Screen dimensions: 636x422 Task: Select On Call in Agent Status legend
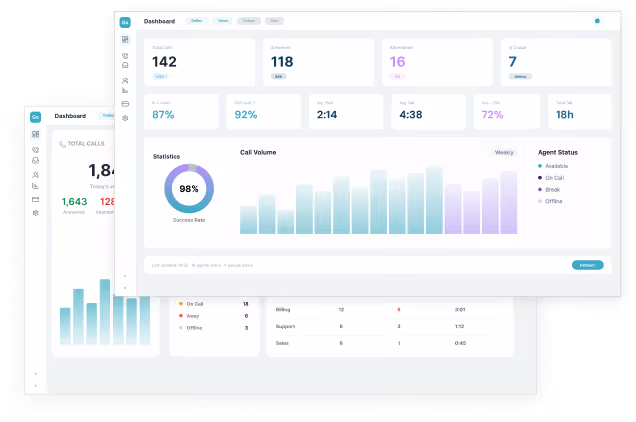pos(551,178)
